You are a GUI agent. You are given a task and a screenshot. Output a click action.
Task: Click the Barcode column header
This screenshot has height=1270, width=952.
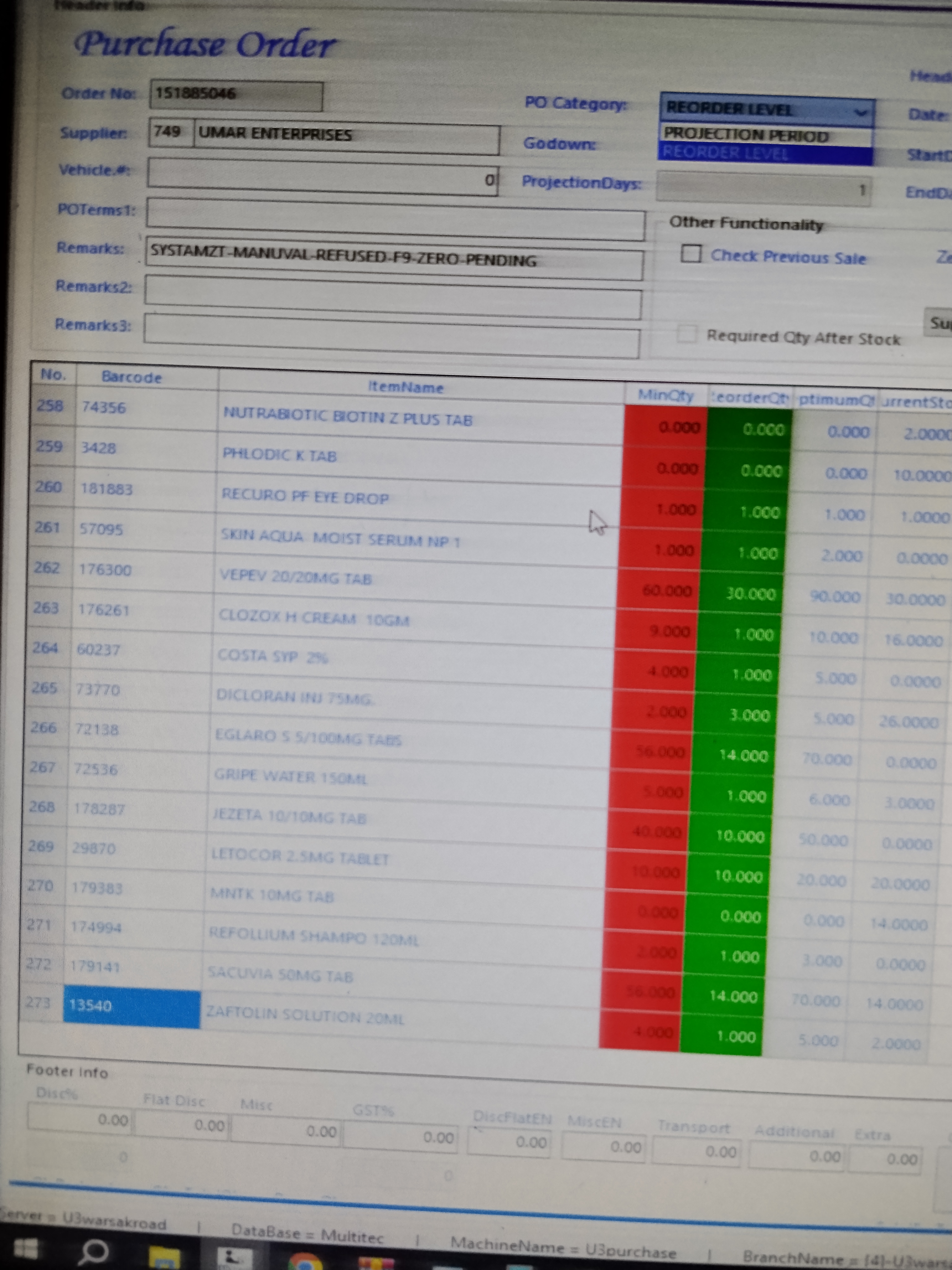(131, 377)
